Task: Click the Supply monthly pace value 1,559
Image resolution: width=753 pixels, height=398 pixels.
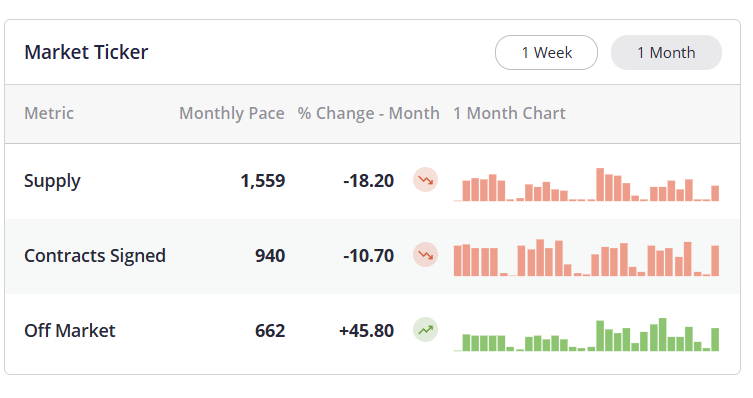Action: 263,181
